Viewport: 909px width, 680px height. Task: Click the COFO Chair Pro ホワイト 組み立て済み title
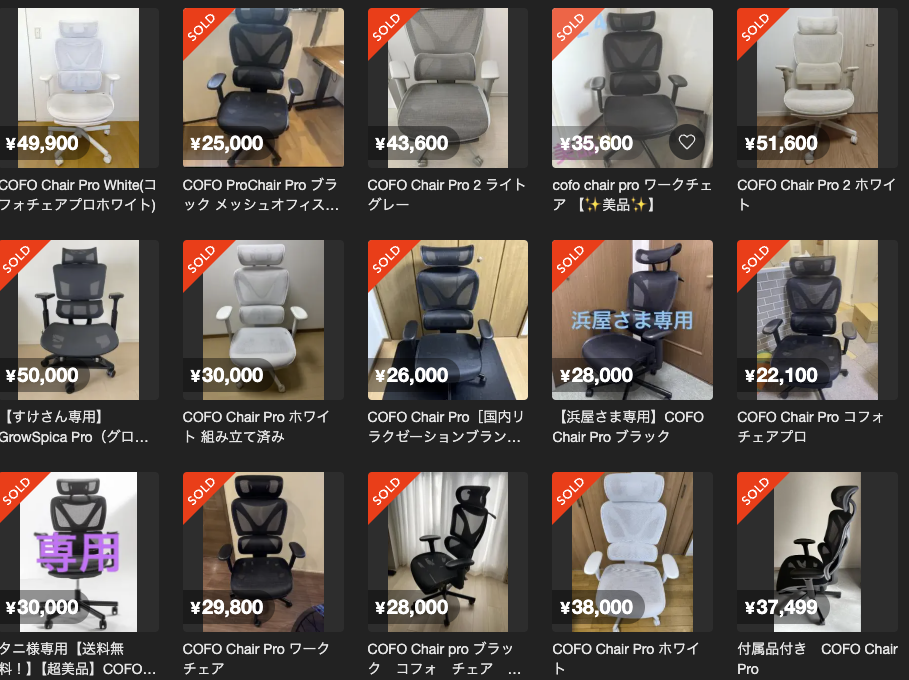click(256, 427)
